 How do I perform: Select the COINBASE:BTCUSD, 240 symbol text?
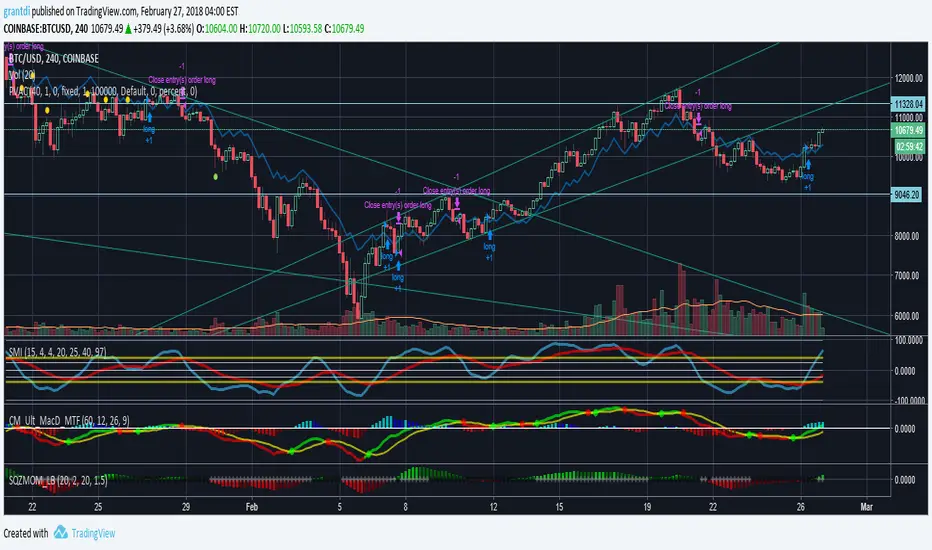pos(46,29)
